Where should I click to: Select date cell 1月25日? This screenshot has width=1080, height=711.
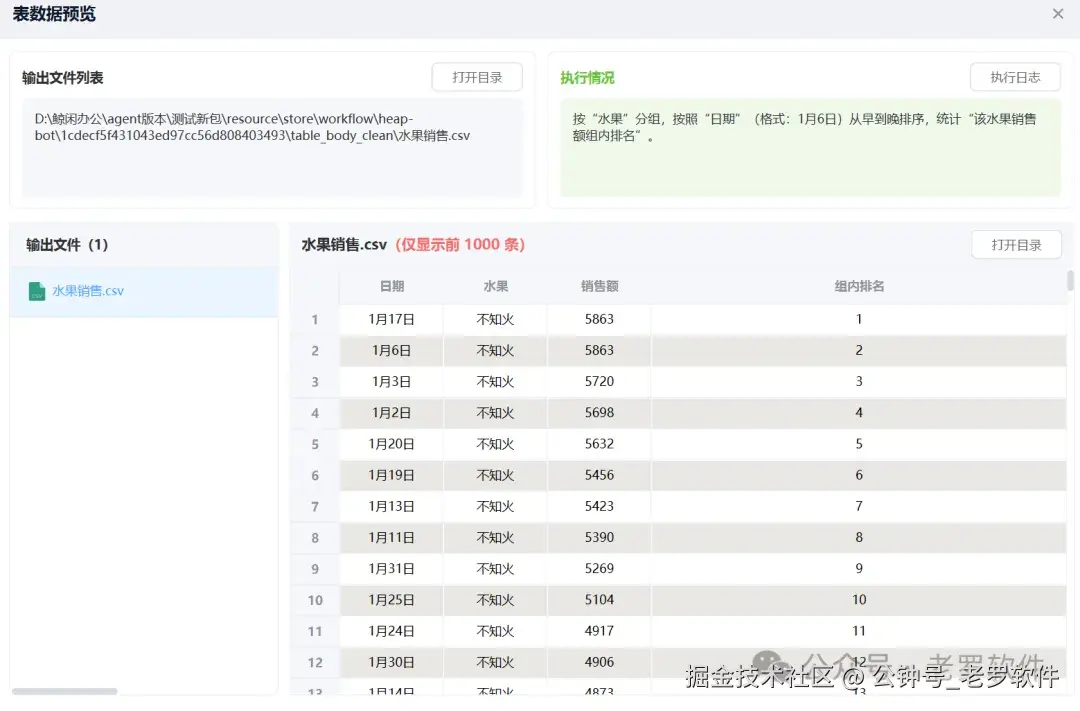(x=391, y=600)
